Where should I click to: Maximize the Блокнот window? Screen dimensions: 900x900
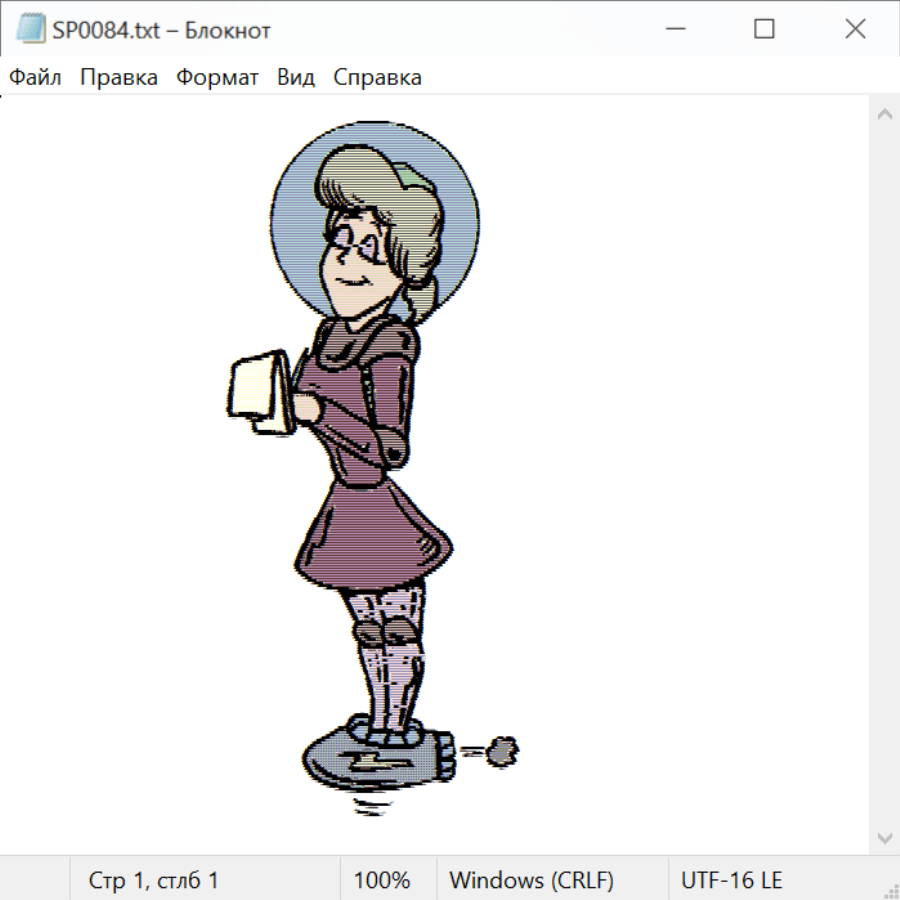pos(764,30)
